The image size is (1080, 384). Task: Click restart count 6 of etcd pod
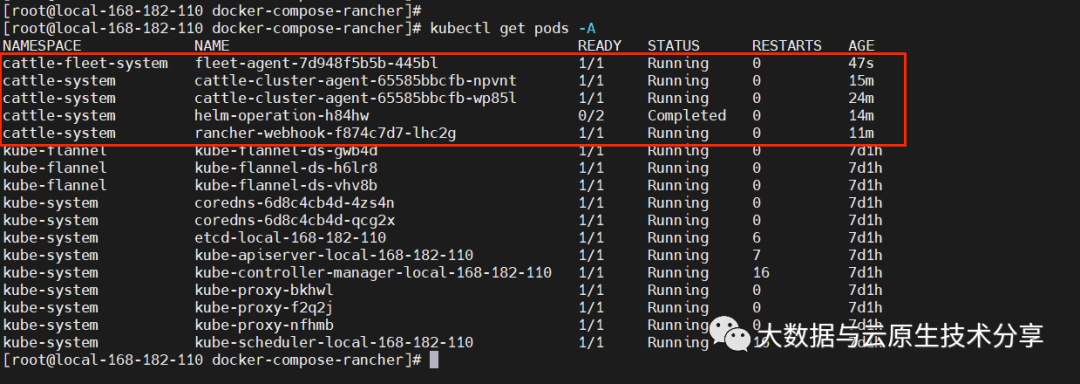pyautogui.click(x=756, y=238)
